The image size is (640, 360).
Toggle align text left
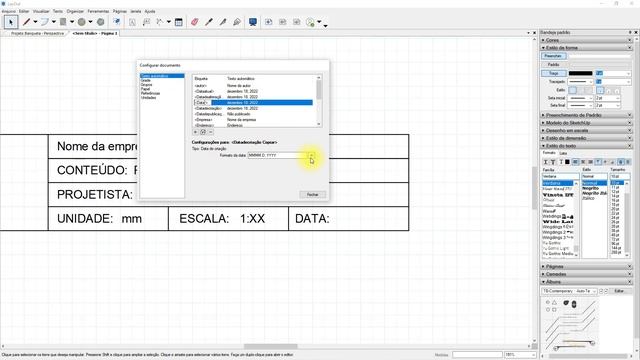click(575, 162)
